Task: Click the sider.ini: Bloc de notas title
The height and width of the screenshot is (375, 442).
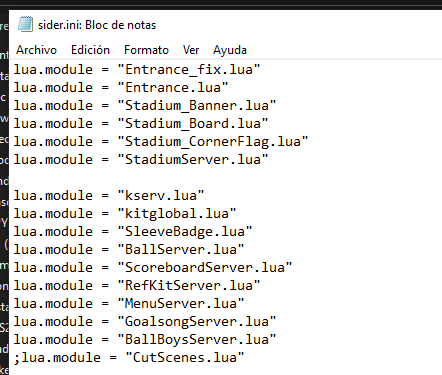Action: pyautogui.click(x=97, y=25)
